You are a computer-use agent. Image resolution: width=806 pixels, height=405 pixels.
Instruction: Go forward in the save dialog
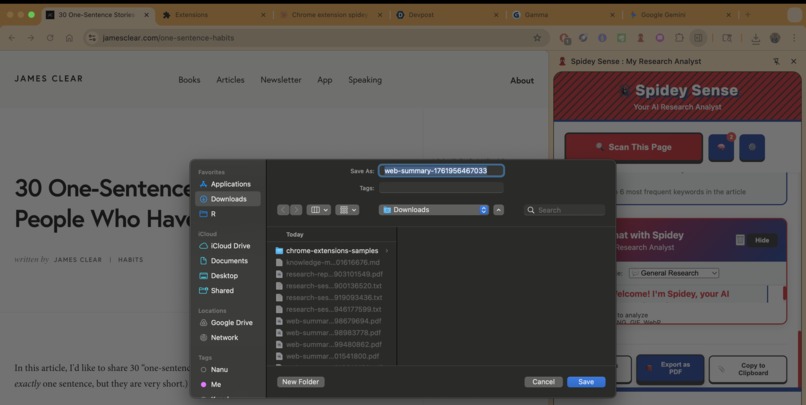(x=296, y=210)
